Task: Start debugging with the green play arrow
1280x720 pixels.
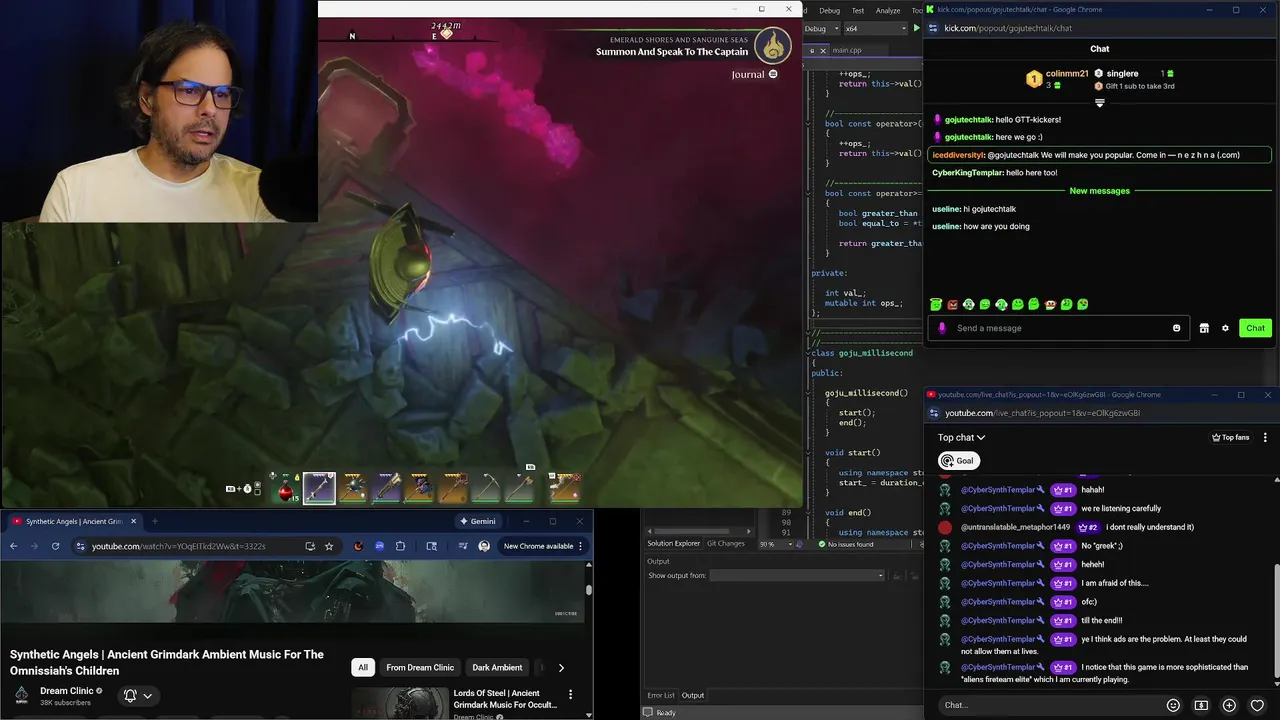Action: [915, 29]
